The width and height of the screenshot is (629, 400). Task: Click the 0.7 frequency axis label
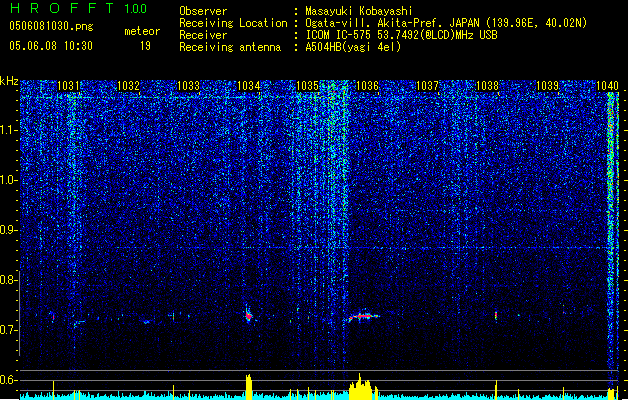click(7, 330)
